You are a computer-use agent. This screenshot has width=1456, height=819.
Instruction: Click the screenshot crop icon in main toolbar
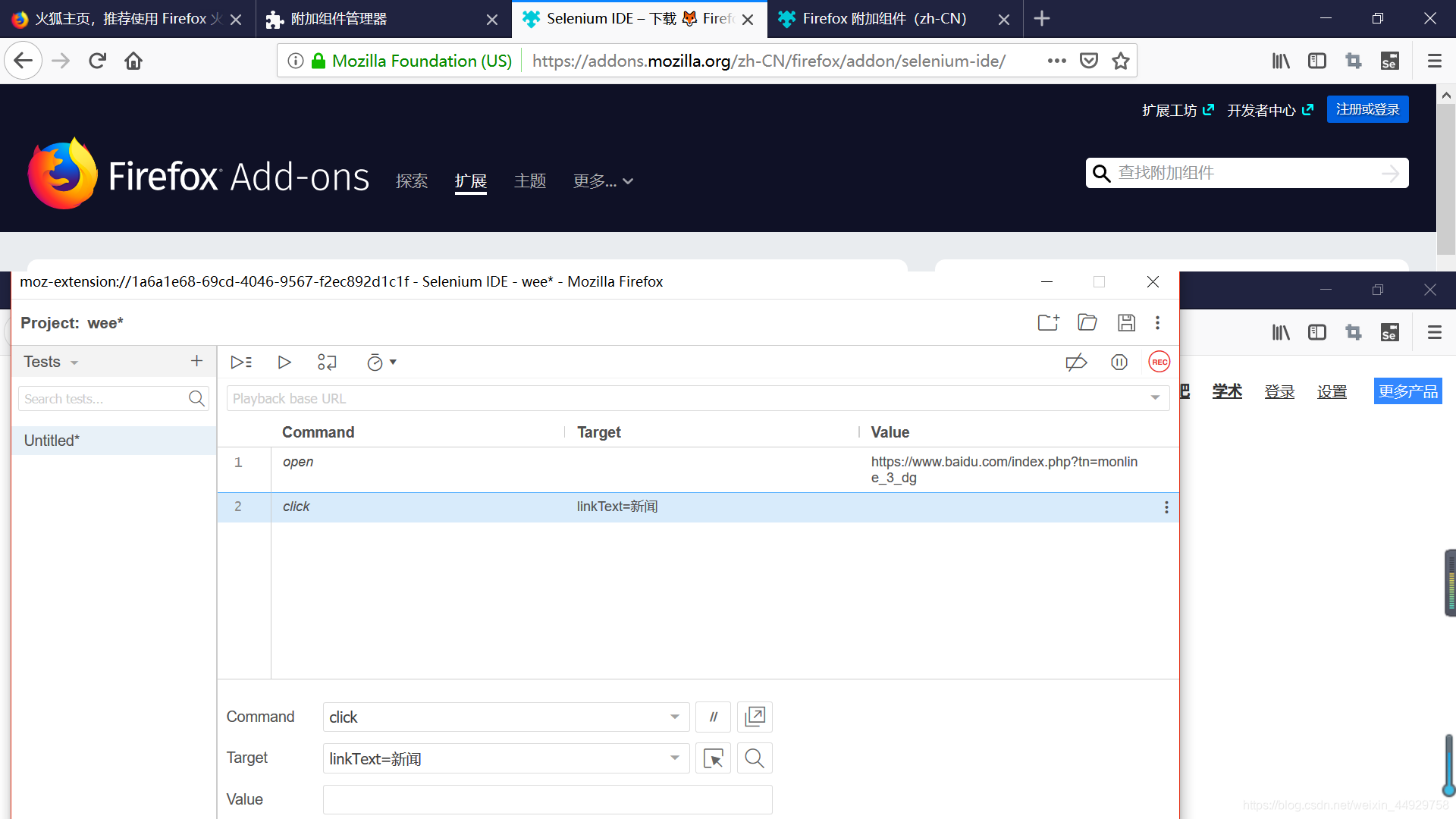(x=1354, y=61)
